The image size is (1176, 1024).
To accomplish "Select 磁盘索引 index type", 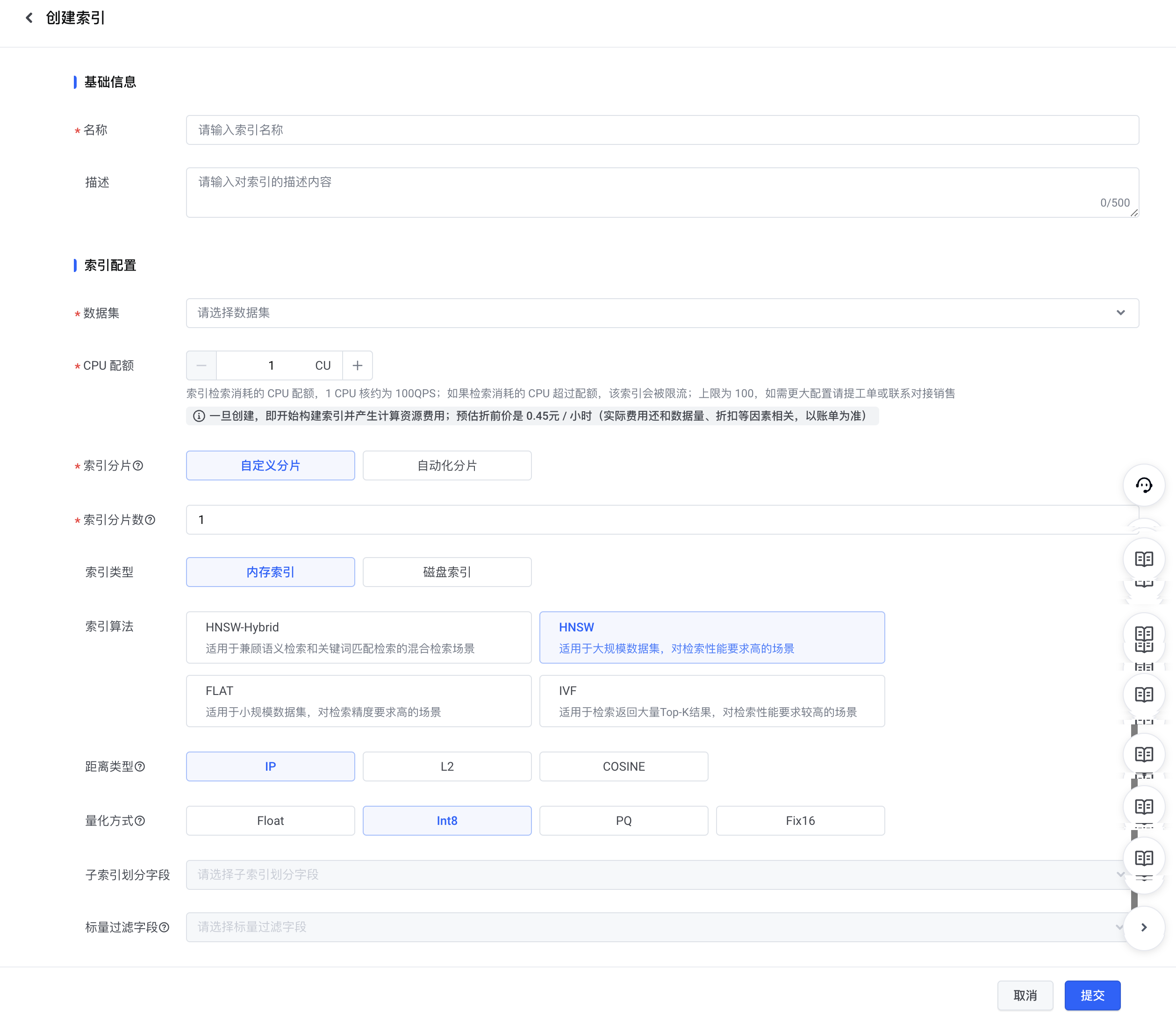I will [x=447, y=572].
